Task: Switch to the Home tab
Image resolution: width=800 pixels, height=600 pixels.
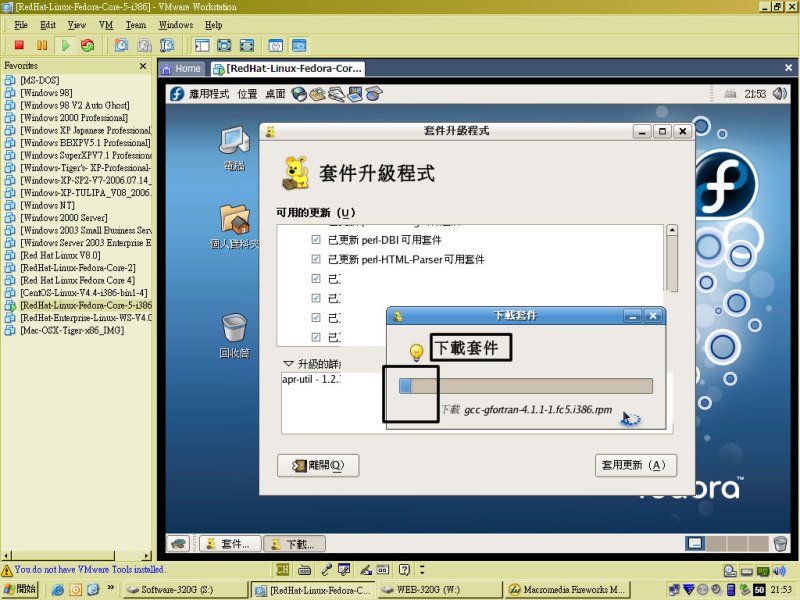Action: [x=182, y=68]
